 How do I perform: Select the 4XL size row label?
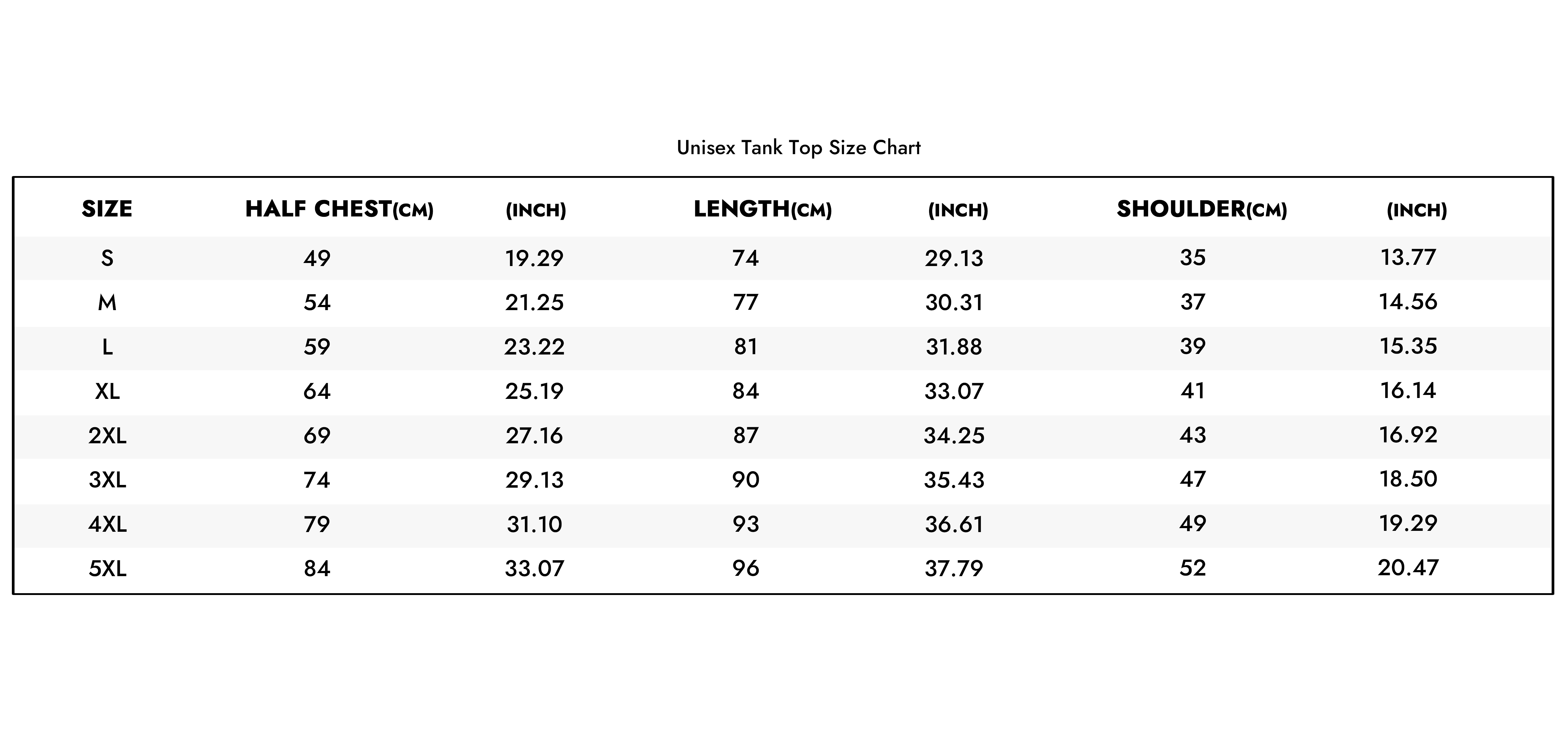107,524
